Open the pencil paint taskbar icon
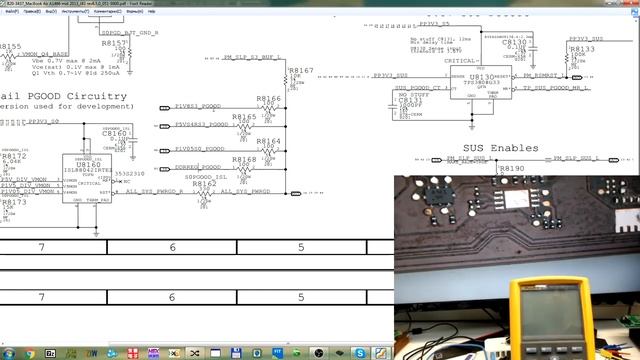This screenshot has height=360, width=640. pyautogui.click(x=380, y=353)
